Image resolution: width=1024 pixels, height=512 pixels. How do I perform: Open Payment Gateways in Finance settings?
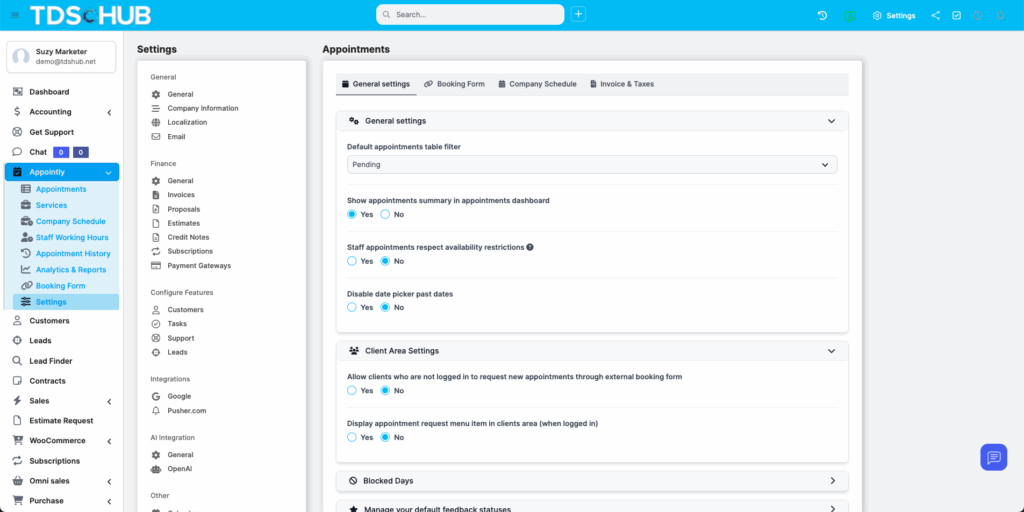coord(198,266)
